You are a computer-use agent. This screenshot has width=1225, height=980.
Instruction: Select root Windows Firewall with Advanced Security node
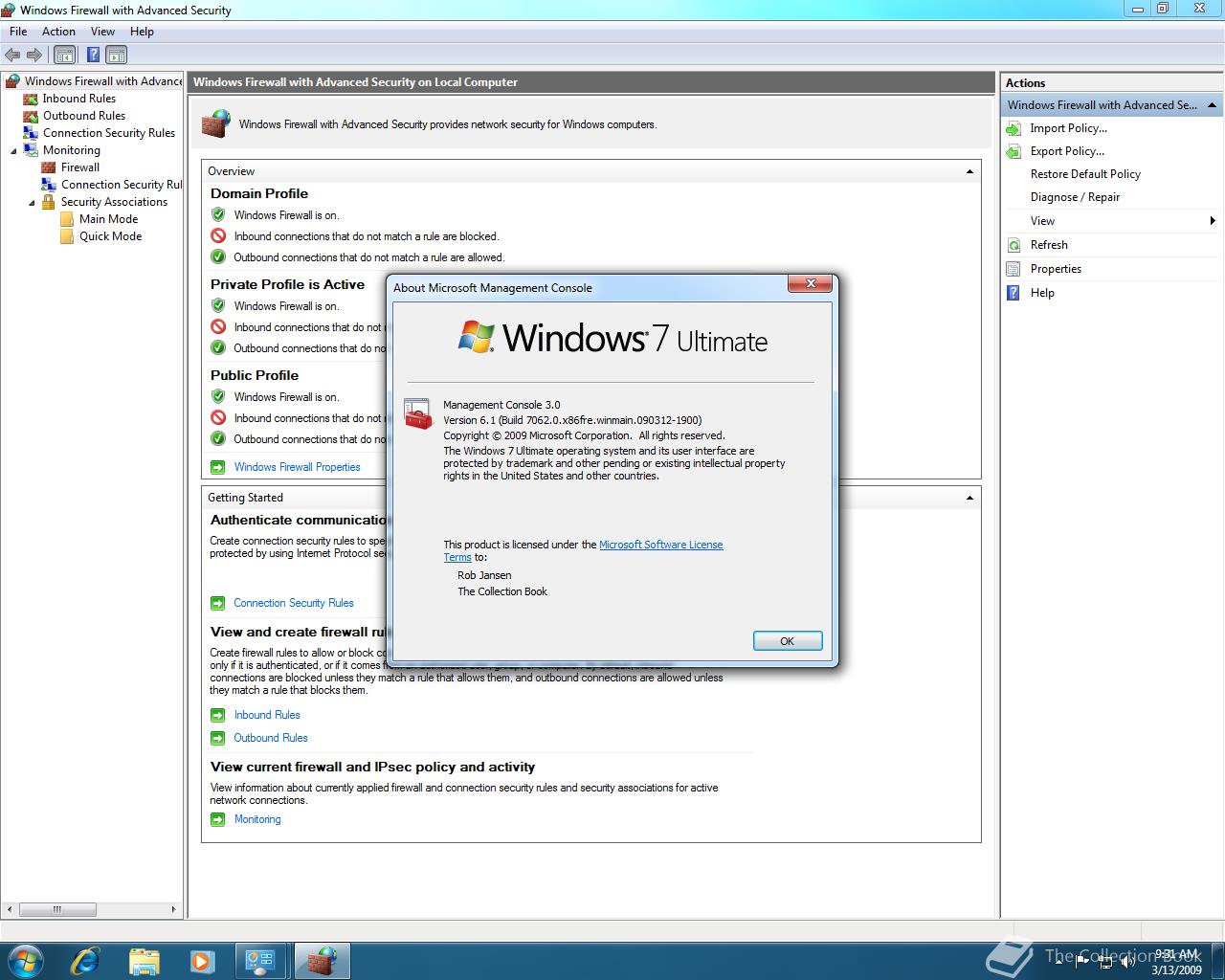pyautogui.click(x=103, y=81)
